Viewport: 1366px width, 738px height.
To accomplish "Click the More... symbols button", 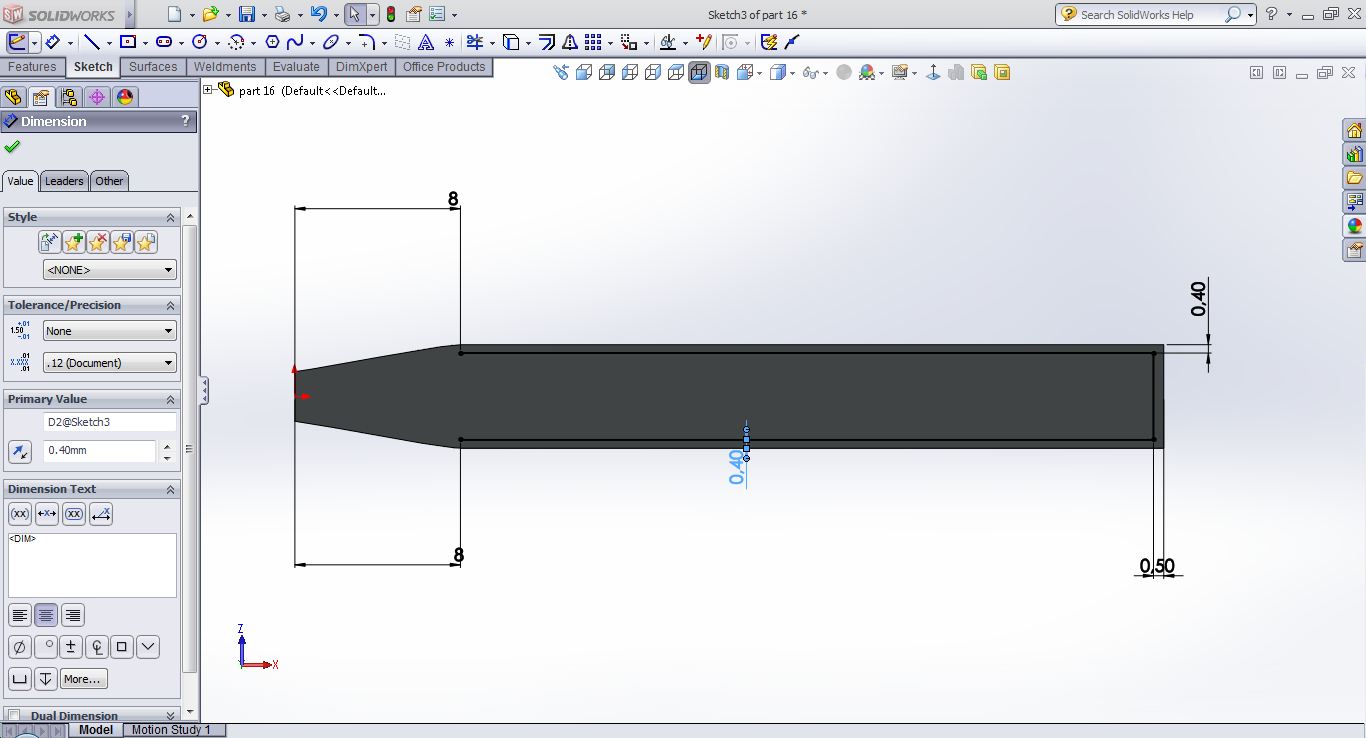I will point(82,679).
